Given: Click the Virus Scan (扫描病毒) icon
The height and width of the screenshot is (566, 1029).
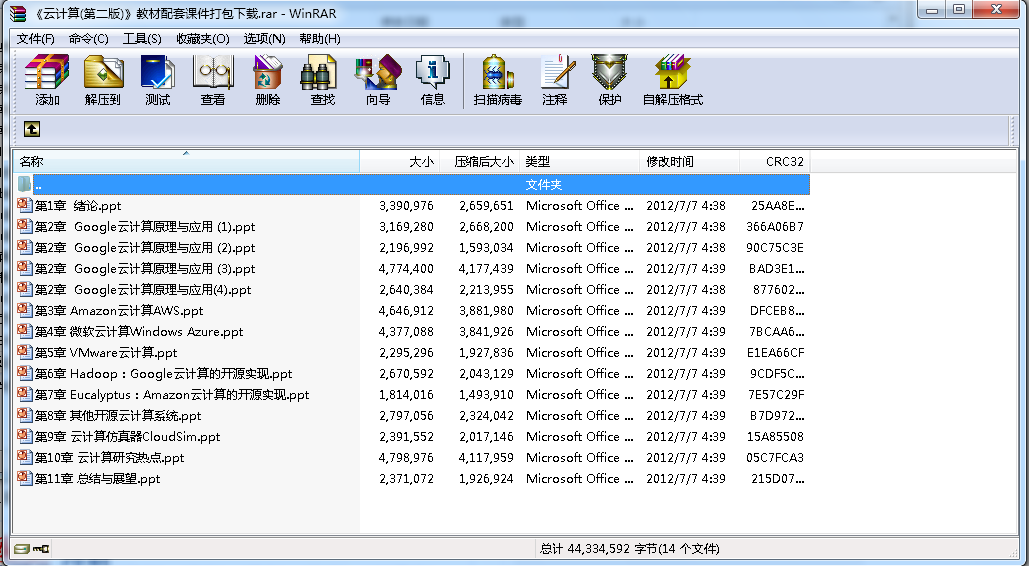Looking at the screenshot, I should (497, 80).
